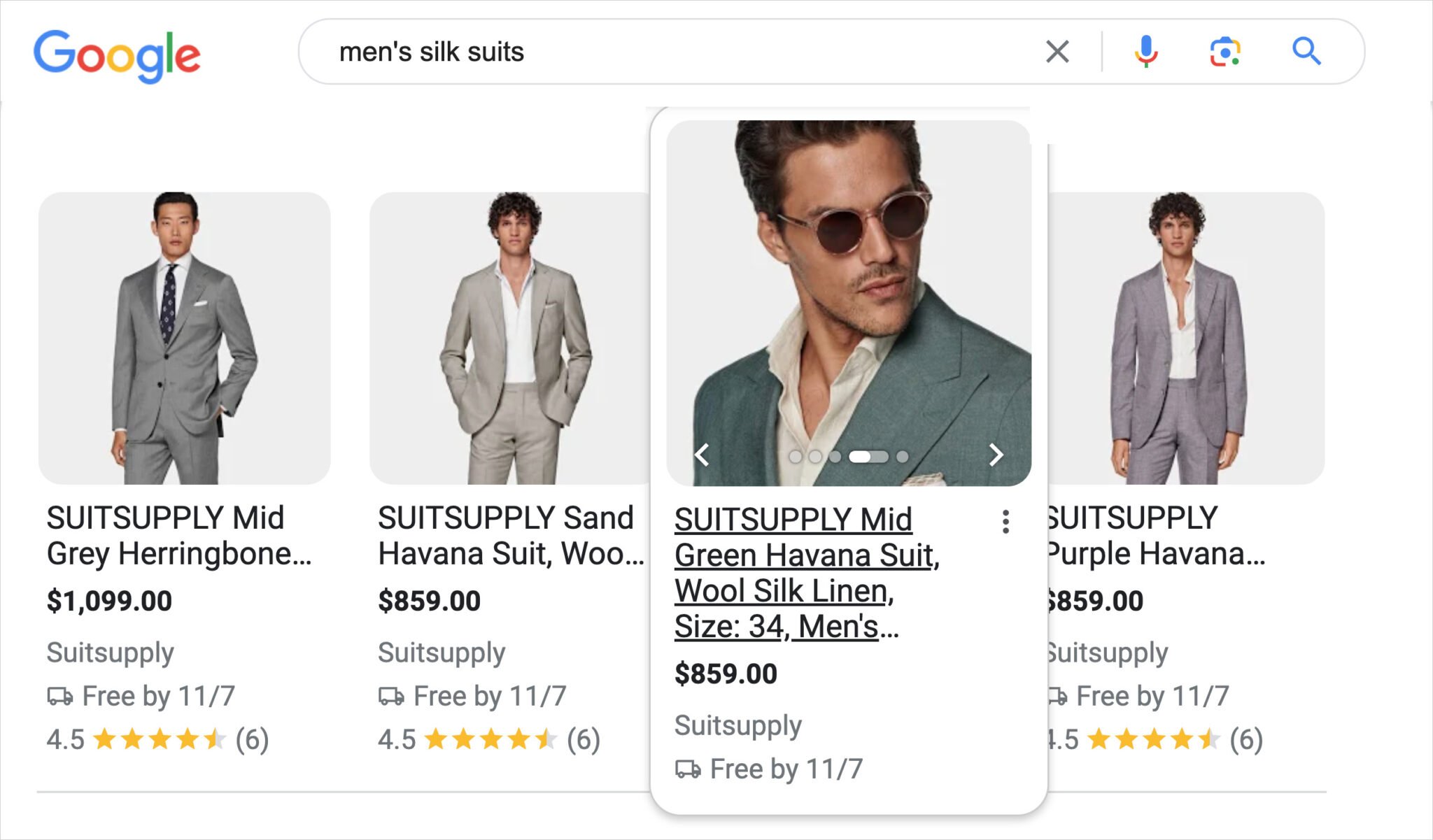This screenshot has width=1433, height=840.
Task: Click the blue magnifier search icon
Action: [x=1306, y=51]
